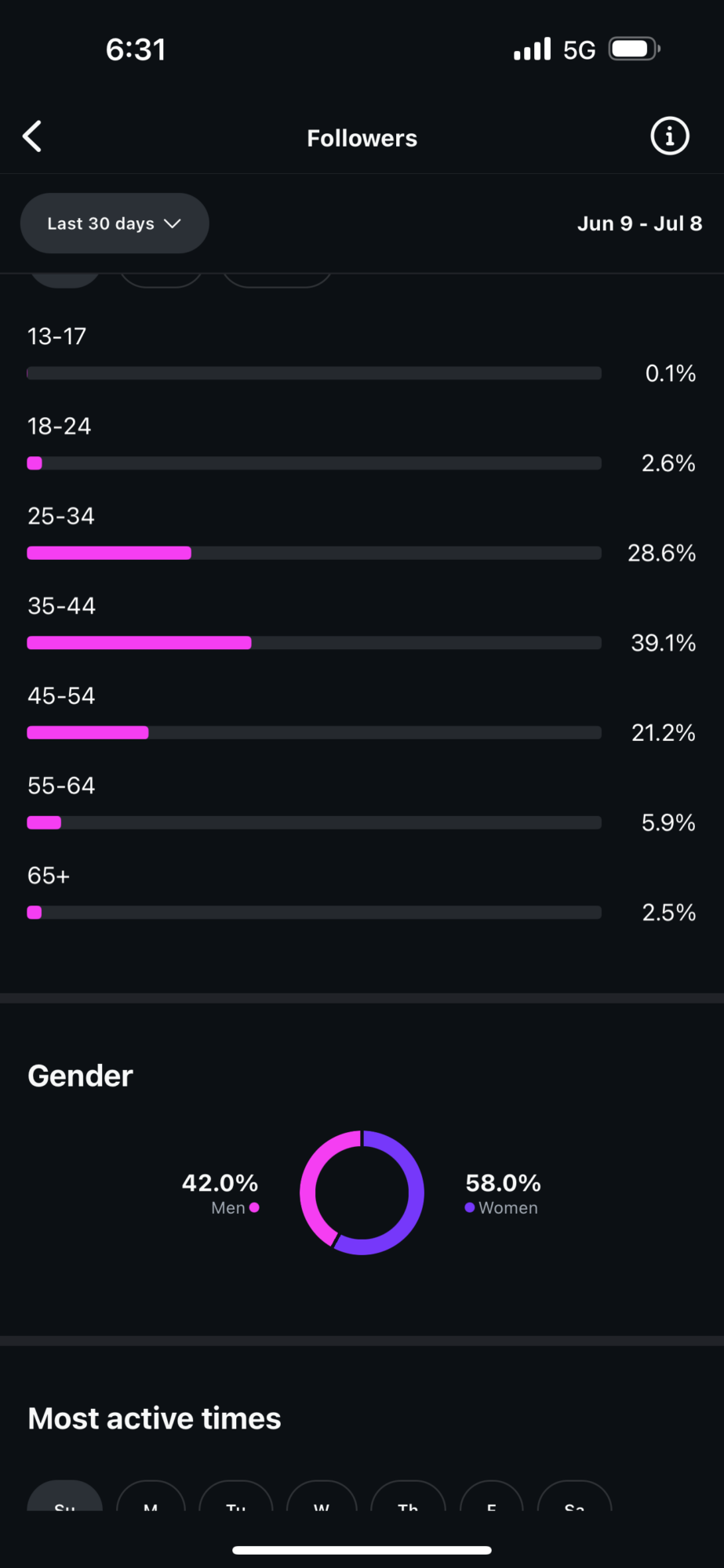Open the Last 30 days filter
Screen dimensions: 724x1568
point(115,223)
